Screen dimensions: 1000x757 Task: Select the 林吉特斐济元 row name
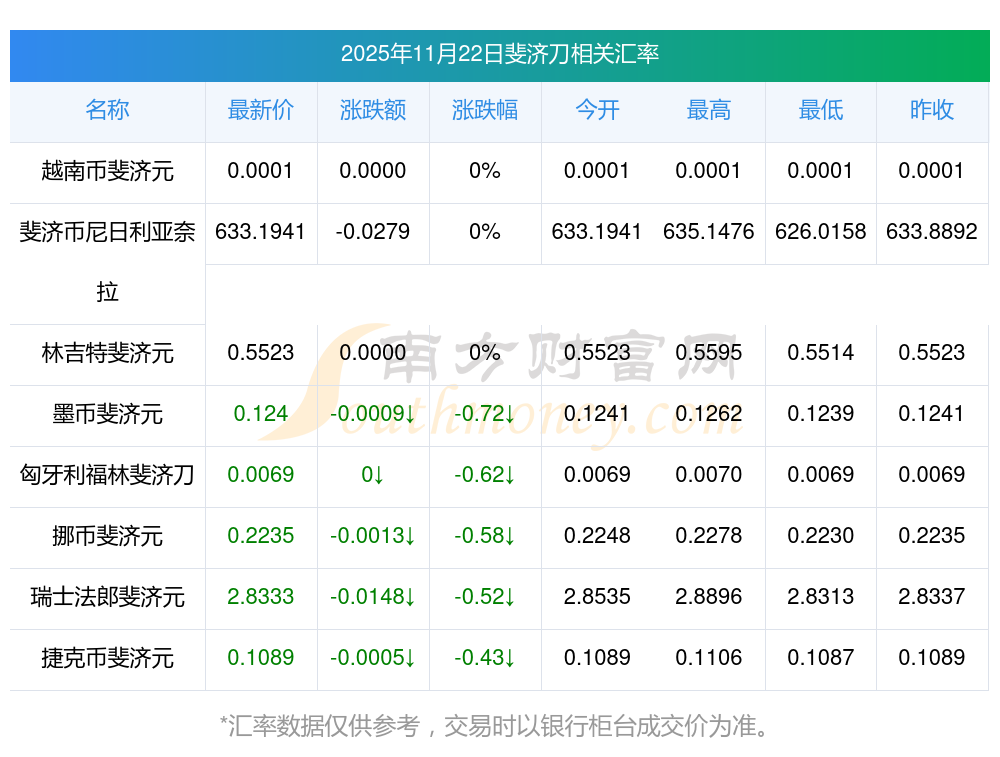(x=107, y=354)
